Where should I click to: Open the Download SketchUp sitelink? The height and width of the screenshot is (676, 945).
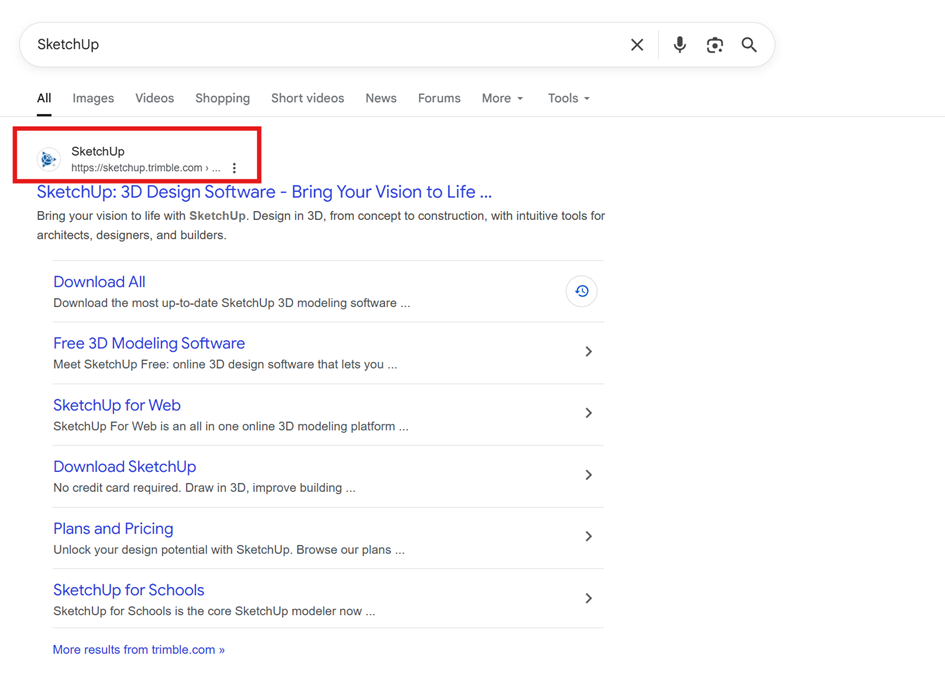coord(125,467)
